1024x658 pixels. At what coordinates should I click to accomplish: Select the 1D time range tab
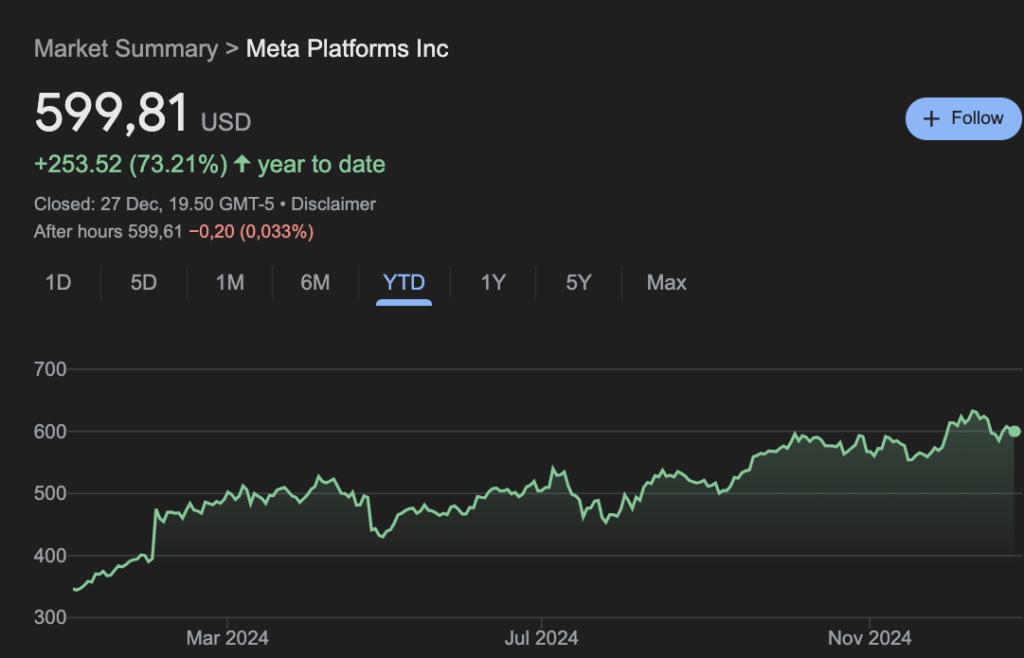coord(58,283)
